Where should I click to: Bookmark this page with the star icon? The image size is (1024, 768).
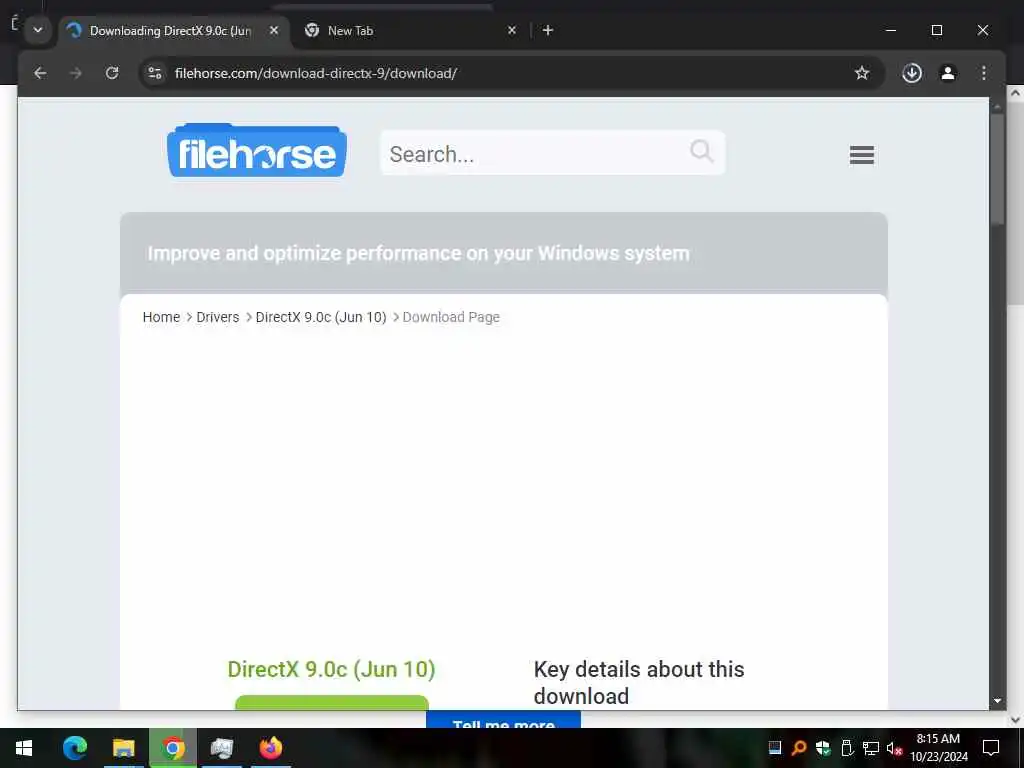(862, 73)
